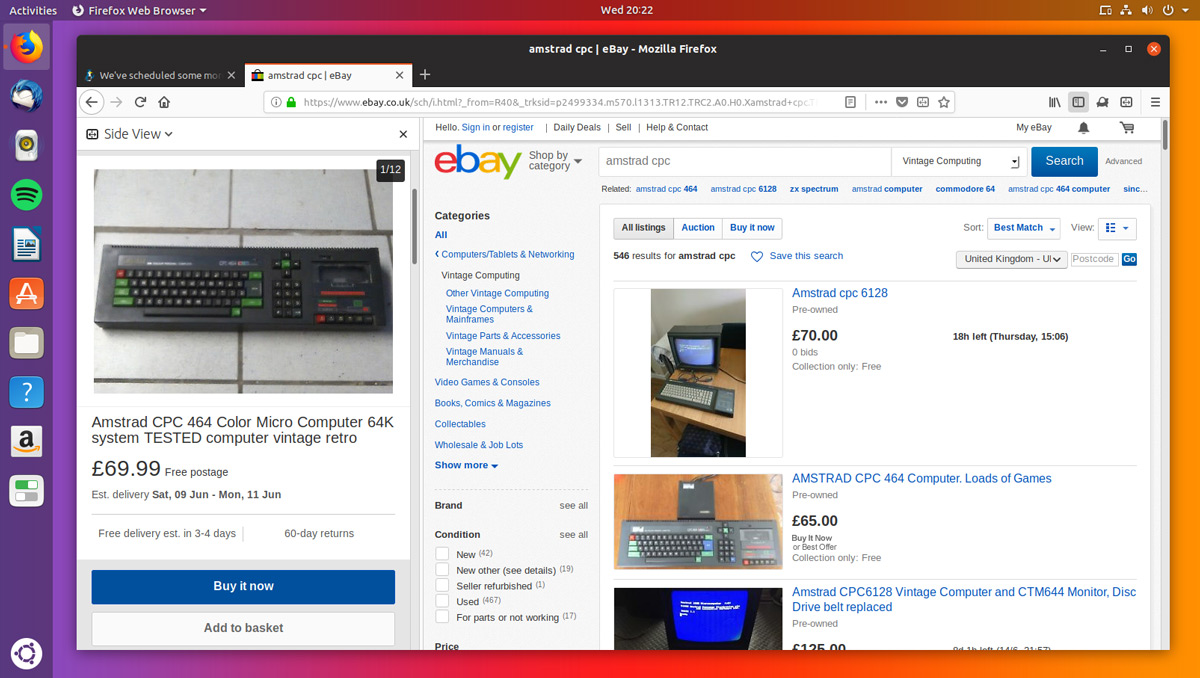This screenshot has height=678, width=1200.
Task: Click the Test Pilot toolbar icon
Action: [x=1102, y=102]
